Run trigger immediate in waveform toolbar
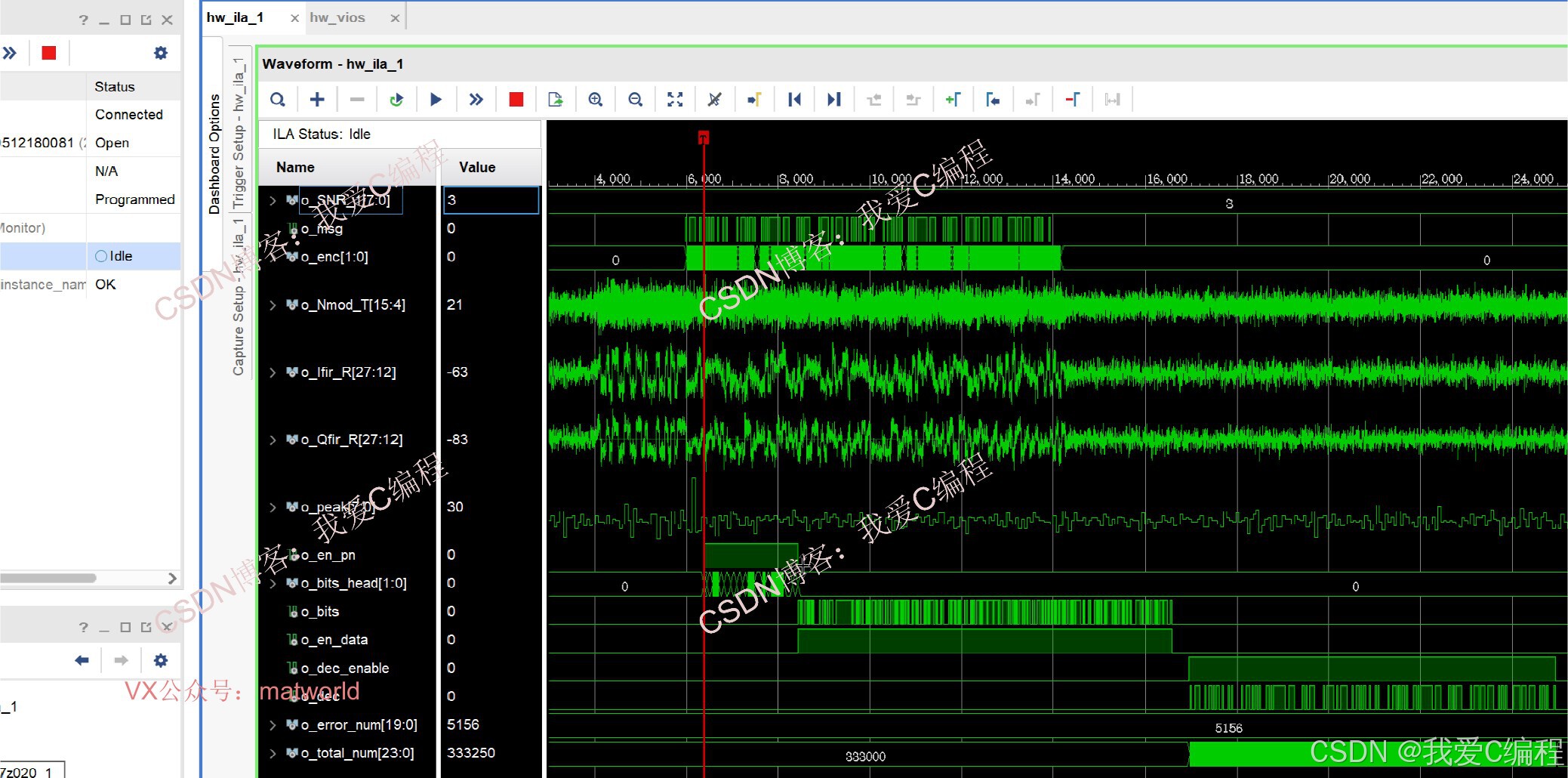This screenshot has height=778, width=1568. (476, 100)
